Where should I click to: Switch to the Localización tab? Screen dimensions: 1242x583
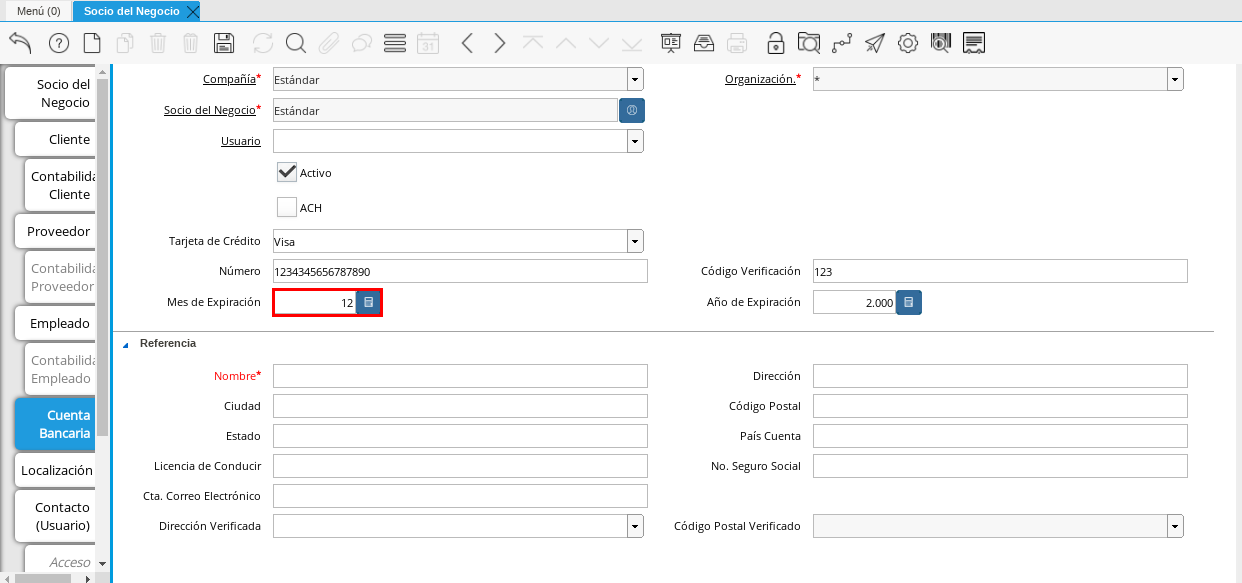pyautogui.click(x=56, y=470)
